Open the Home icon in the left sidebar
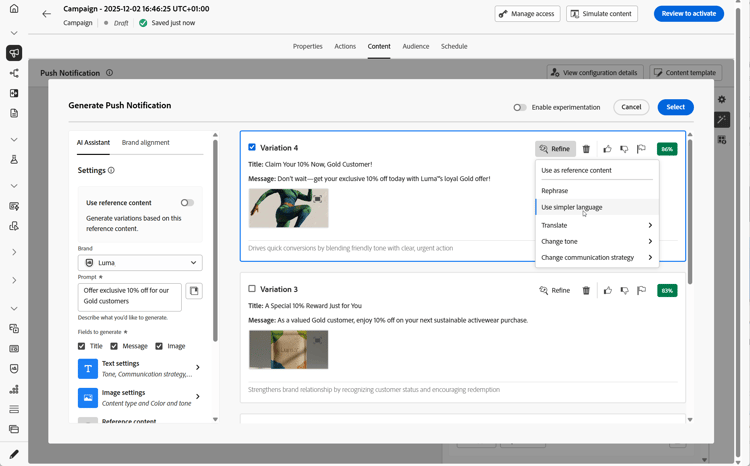The height and width of the screenshot is (466, 750). click(14, 9)
